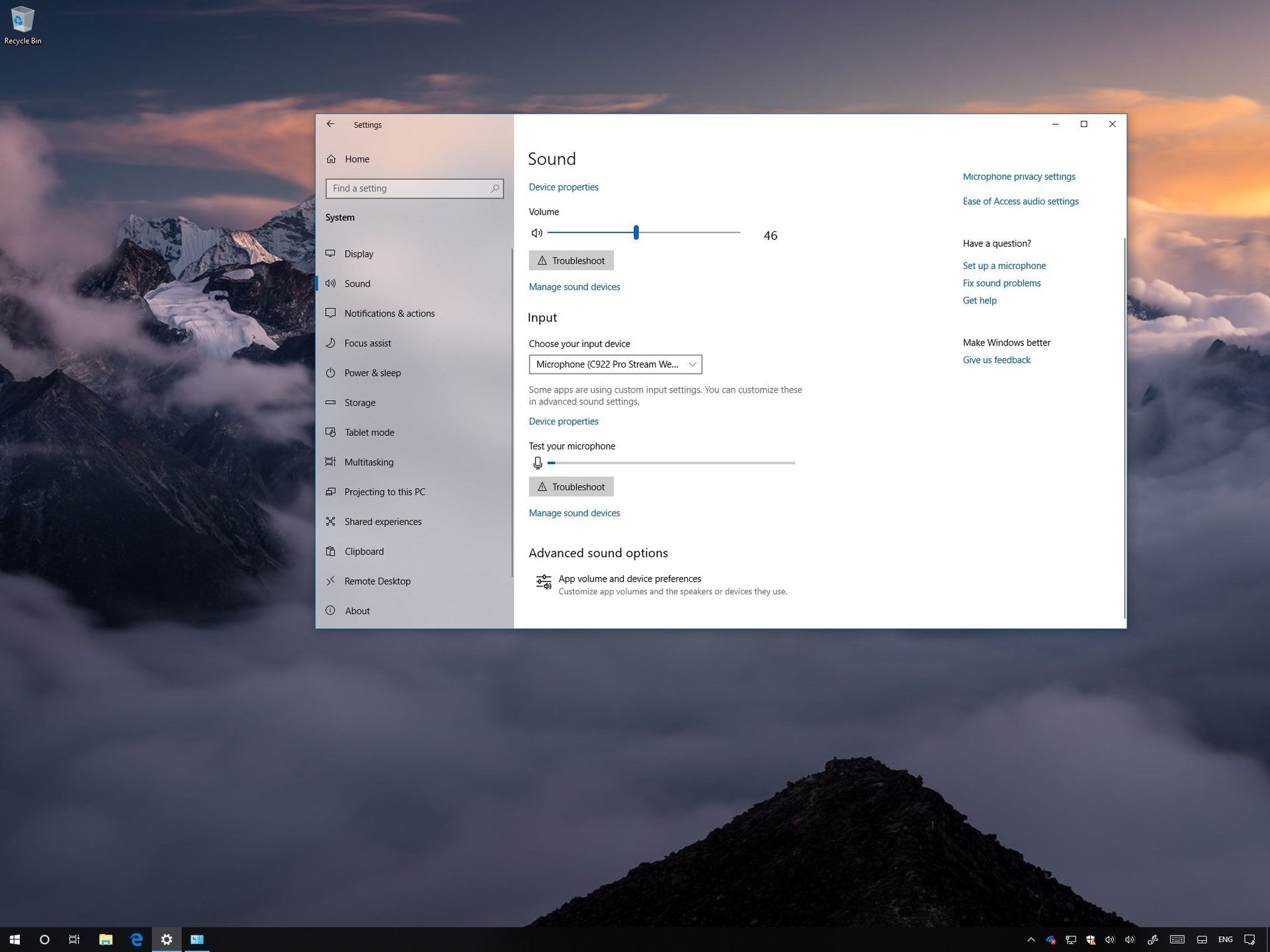Open Tablet mode settings
The height and width of the screenshot is (952, 1270).
tap(369, 432)
